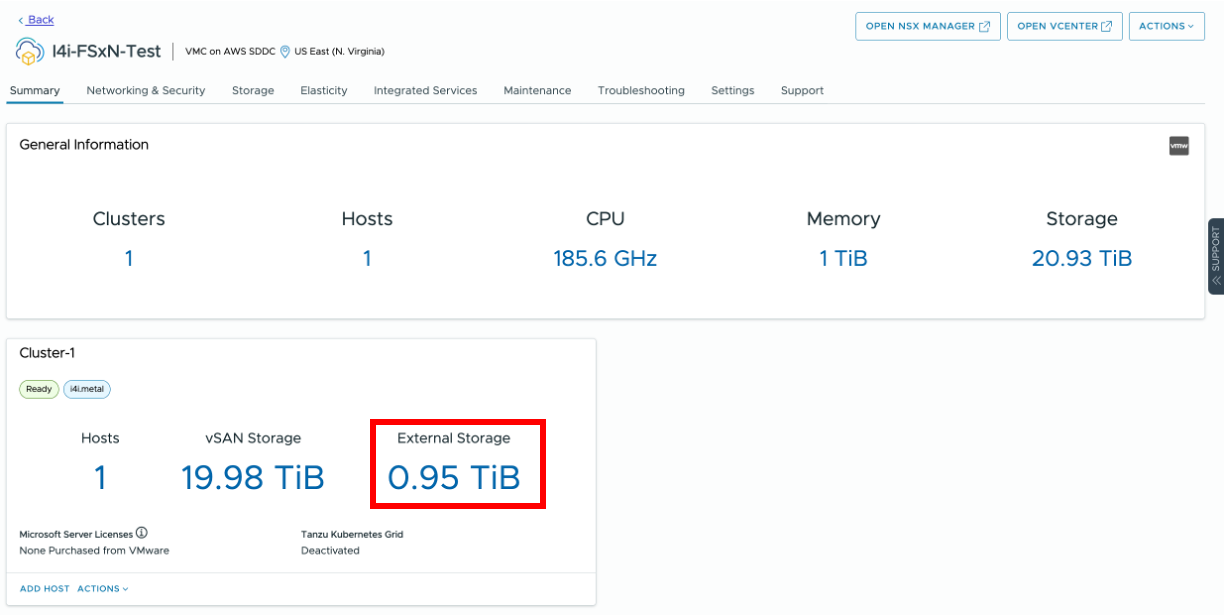
Task: Go to the Maintenance tab
Action: coord(537,91)
